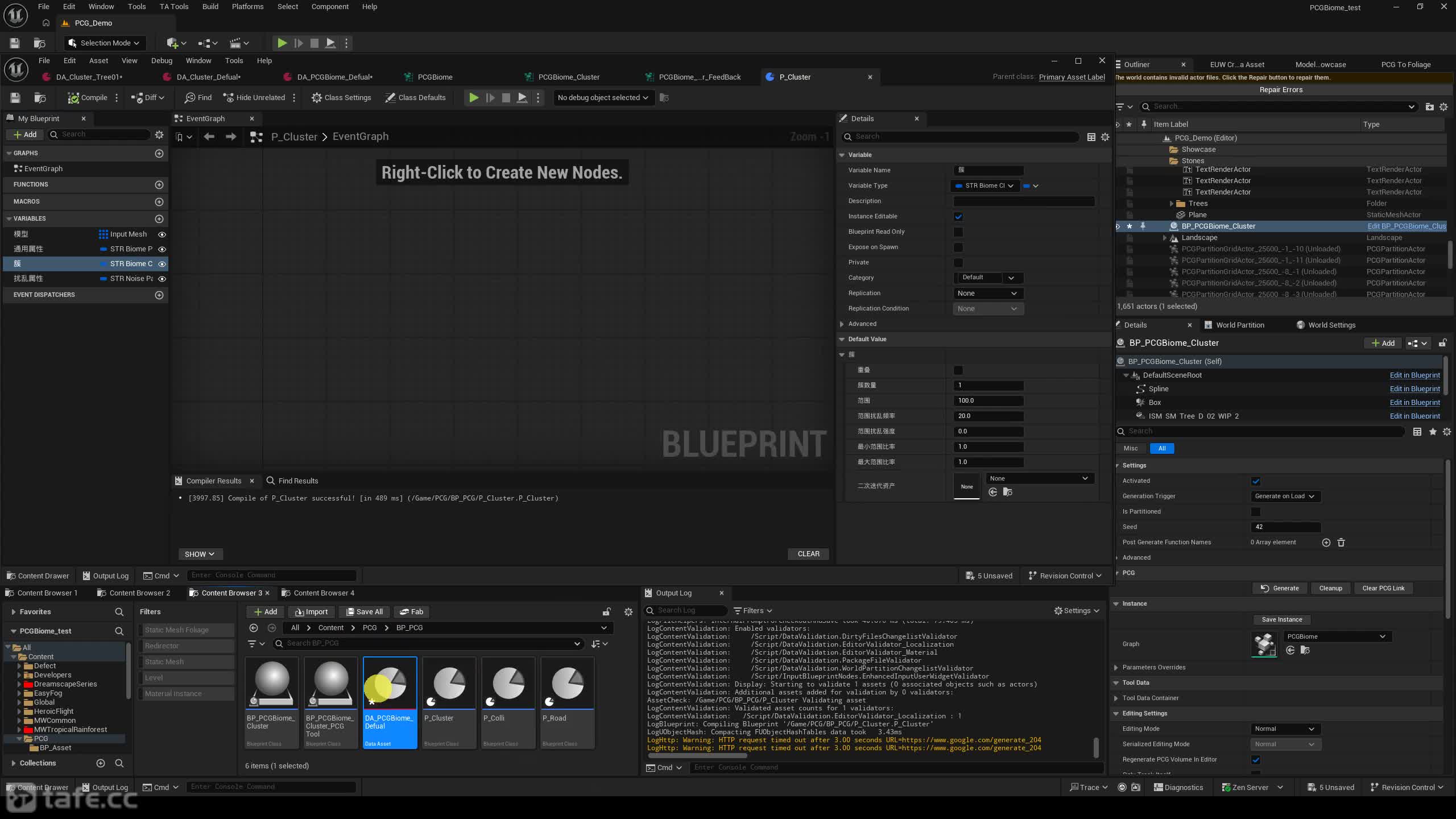1456x819 pixels.
Task: Open the Find tool in blueprint toolbar
Action: pyautogui.click(x=198, y=98)
